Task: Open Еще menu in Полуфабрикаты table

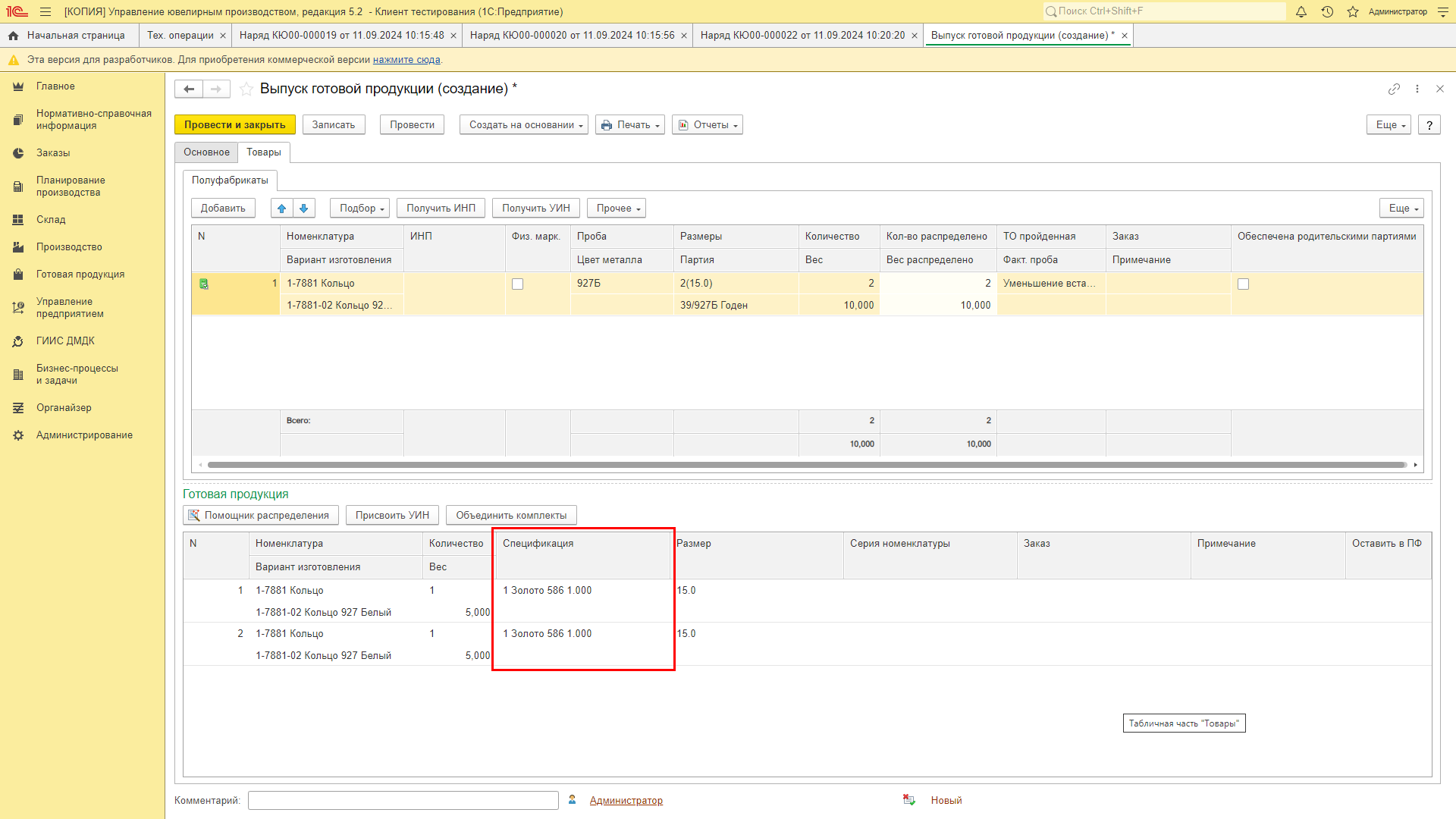Action: pos(1401,209)
